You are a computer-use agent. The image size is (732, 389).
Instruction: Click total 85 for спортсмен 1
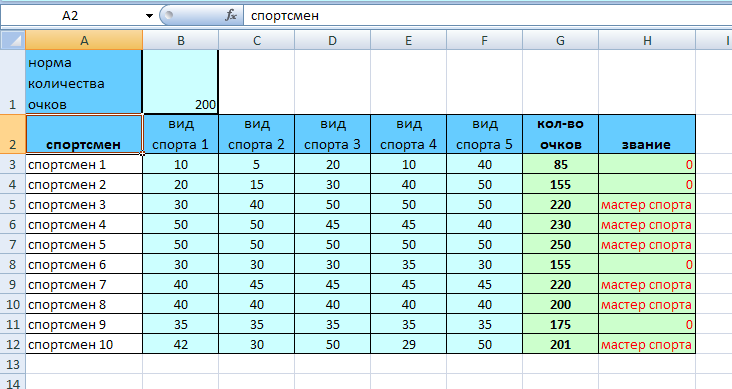pyautogui.click(x=560, y=164)
